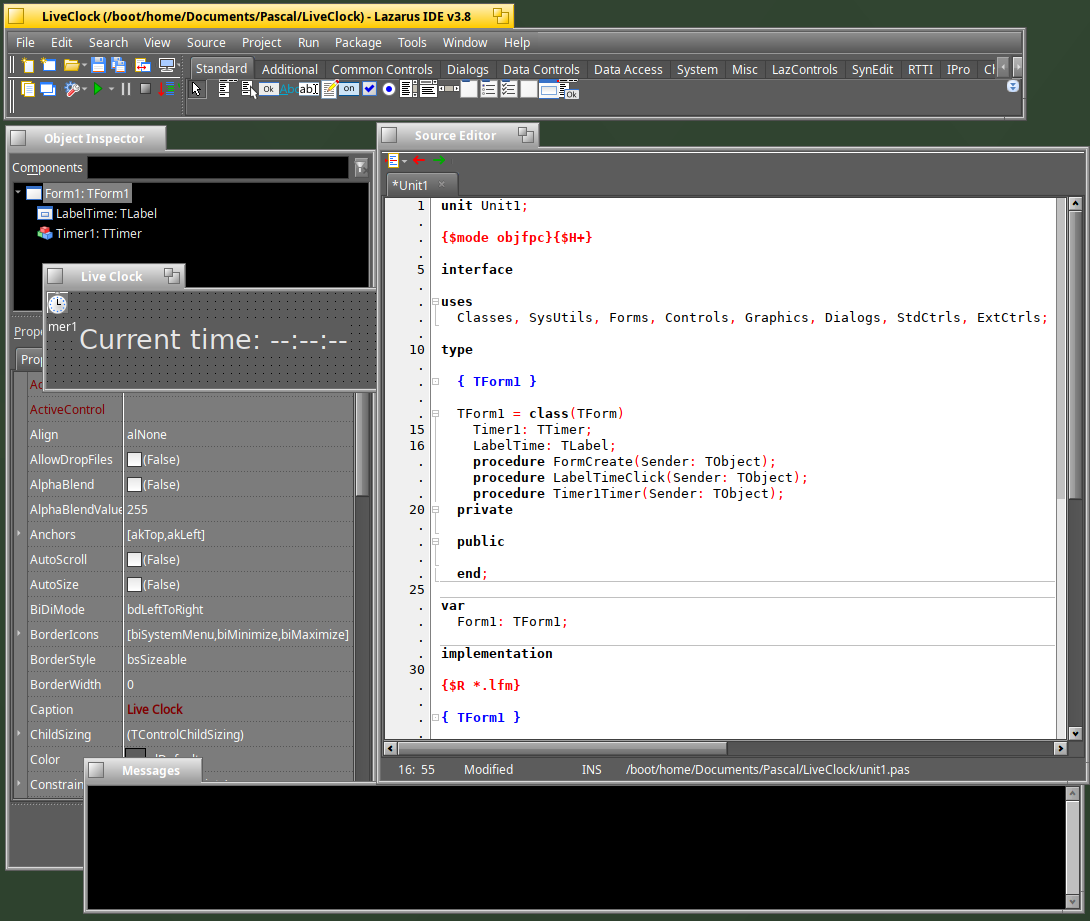
Task: Open the dropdown arrow next to Open folder icon
Action: (84, 66)
